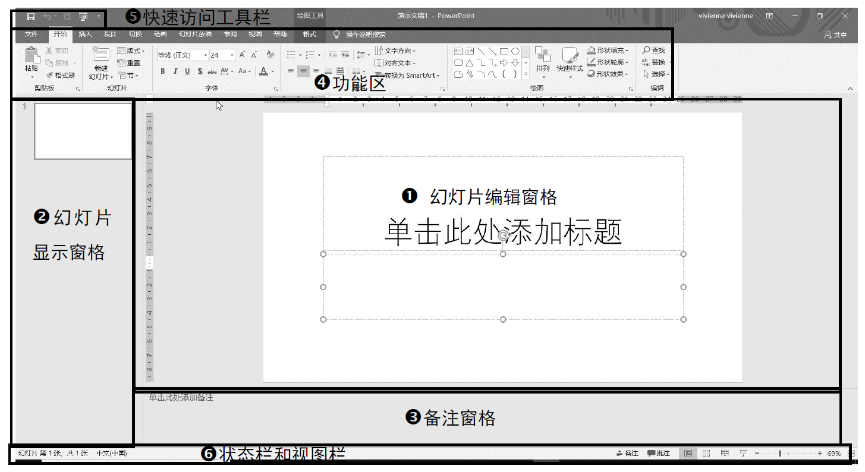Open the font size dropdown showing 24

tap(222, 55)
